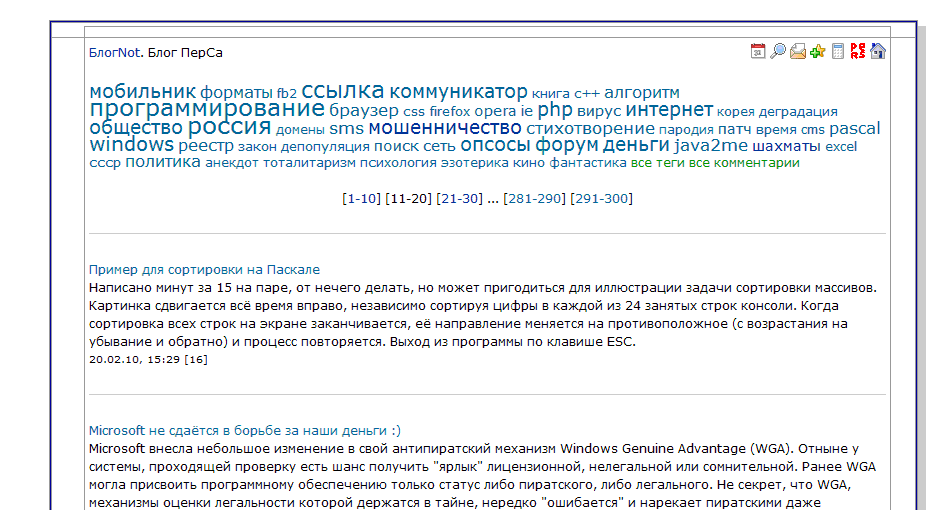Open the все теги link

click(x=658, y=163)
